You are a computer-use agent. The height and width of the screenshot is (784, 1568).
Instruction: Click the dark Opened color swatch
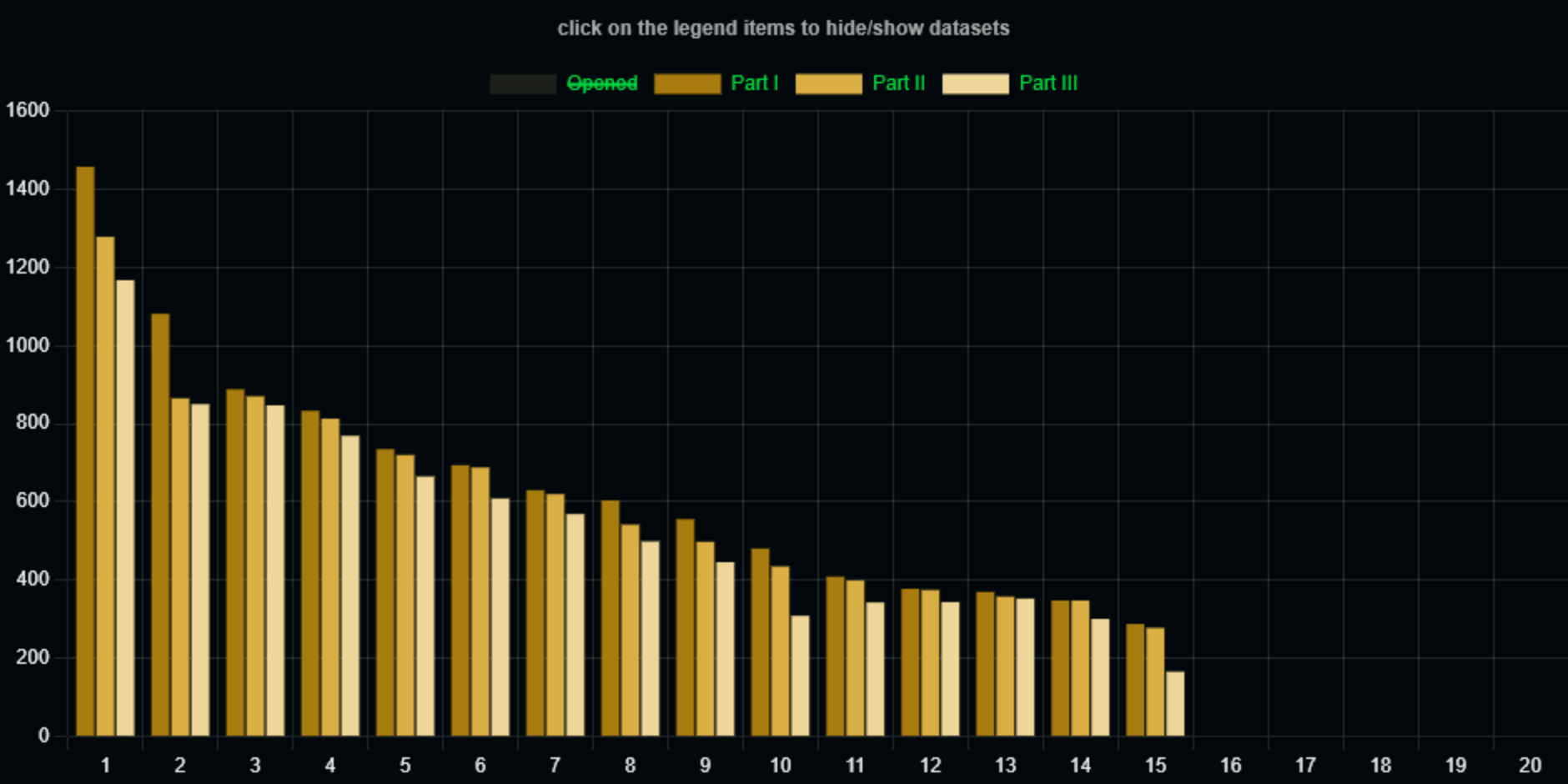[523, 83]
